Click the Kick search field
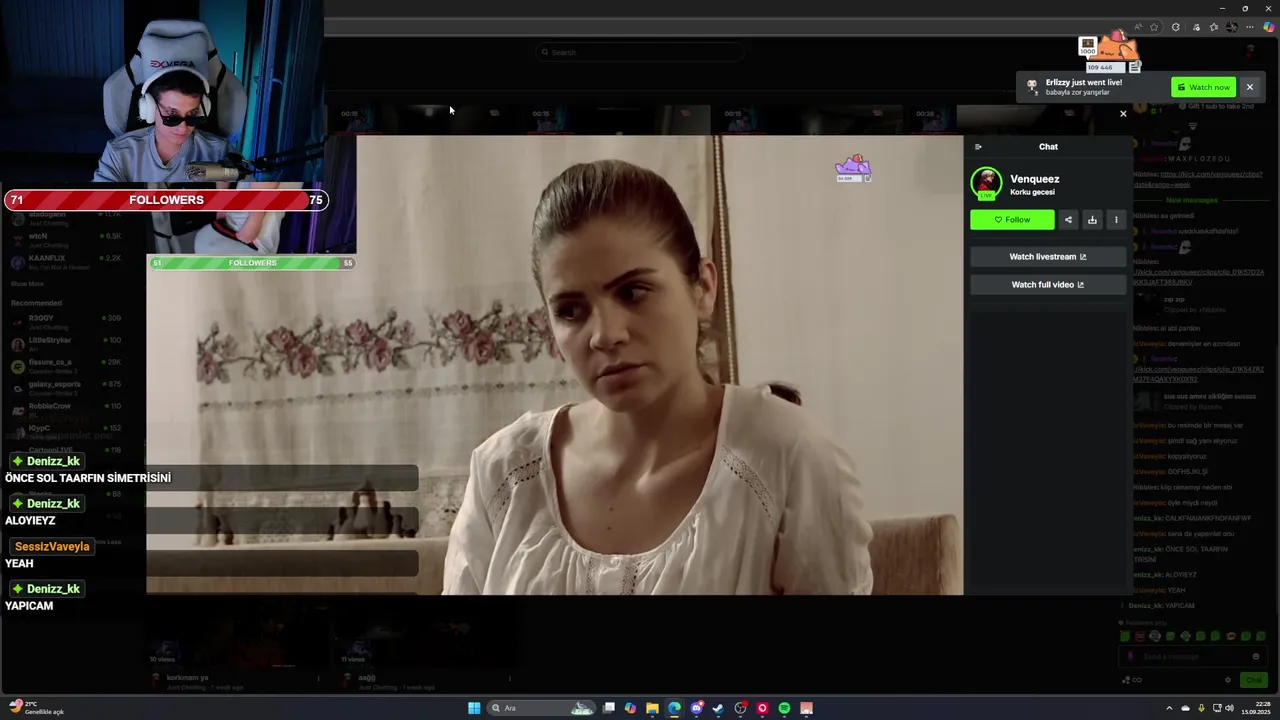The height and width of the screenshot is (720, 1280). click(640, 52)
